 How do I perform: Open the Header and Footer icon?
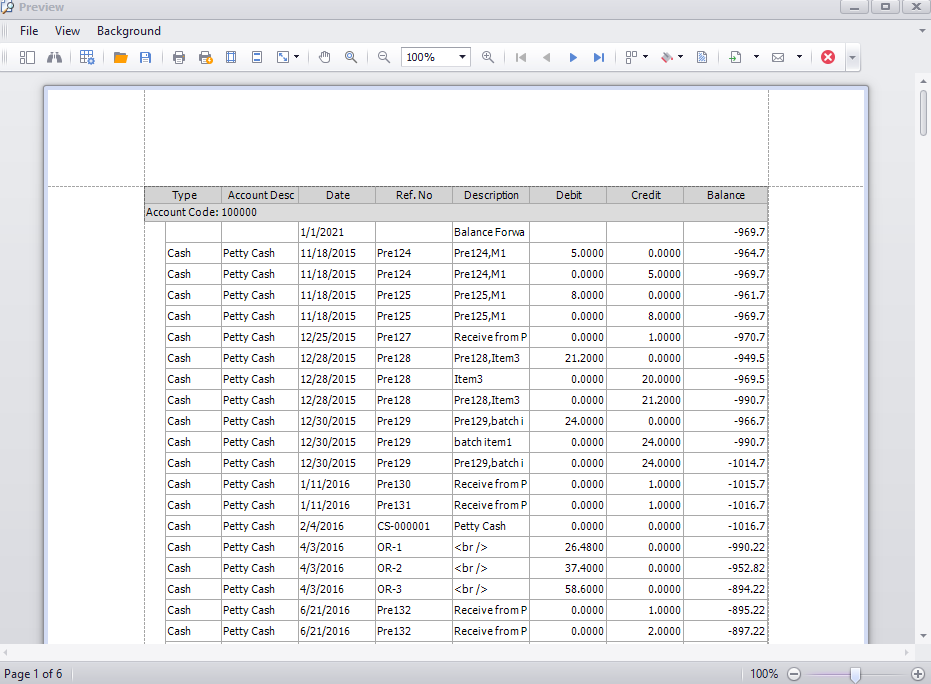click(257, 58)
